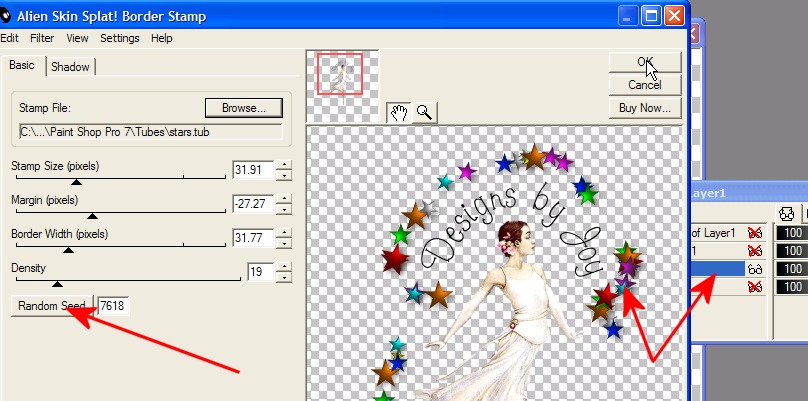The image size is (808, 401).
Task: Decrease Stamp Size with down spinner arrow
Action: pos(283,175)
